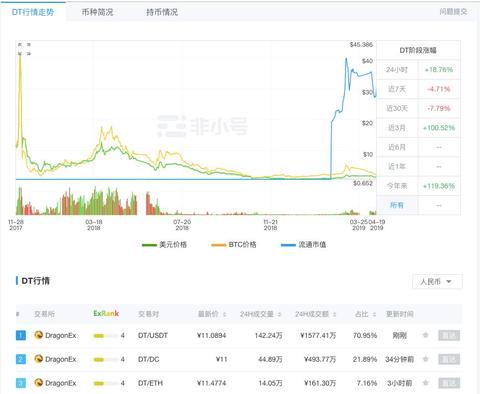Click the 11-21 2018 date axis label
Image resolution: width=480 pixels, height=394 pixels.
270,225
